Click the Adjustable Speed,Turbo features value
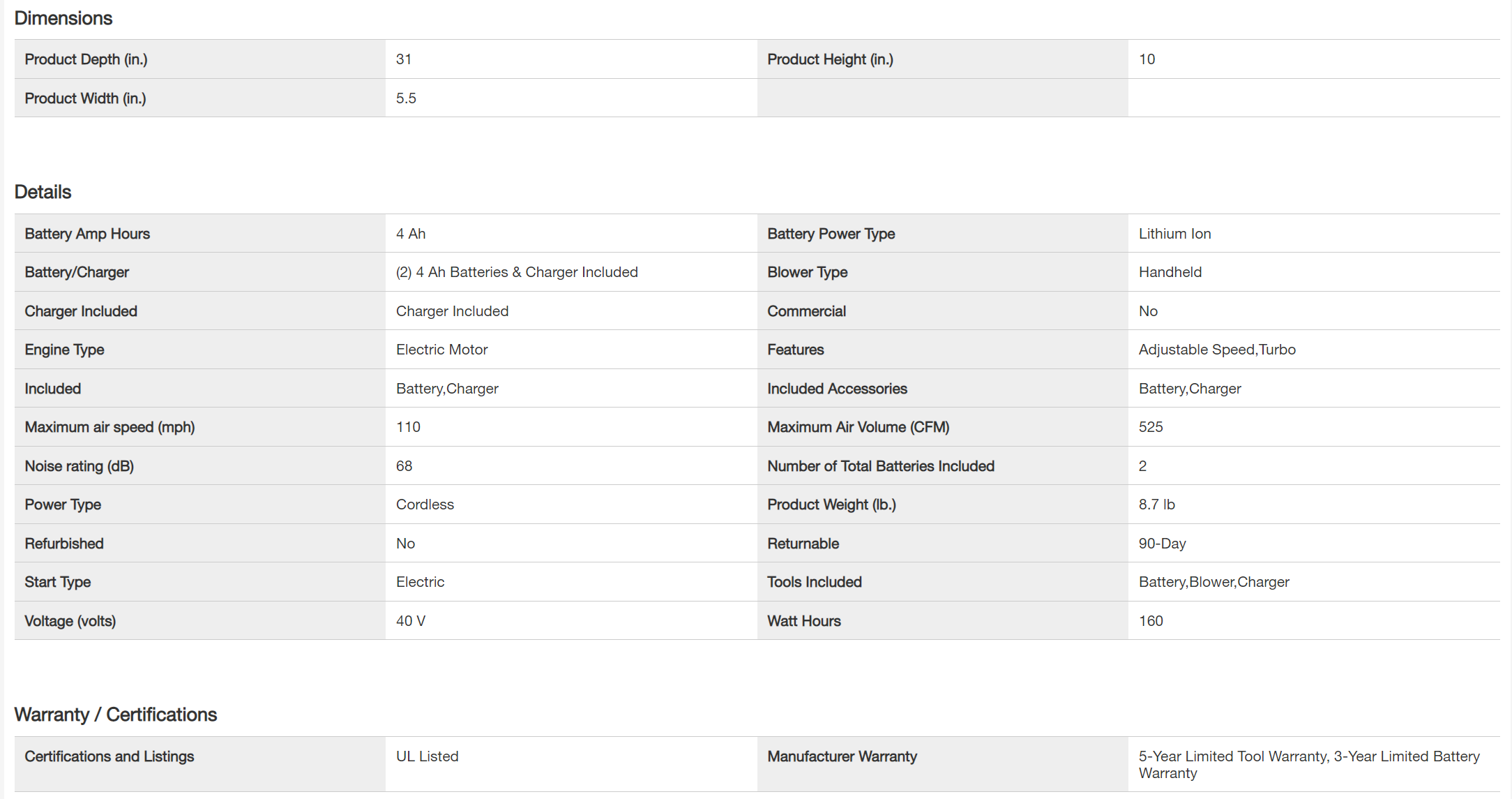1512x799 pixels. [1217, 350]
